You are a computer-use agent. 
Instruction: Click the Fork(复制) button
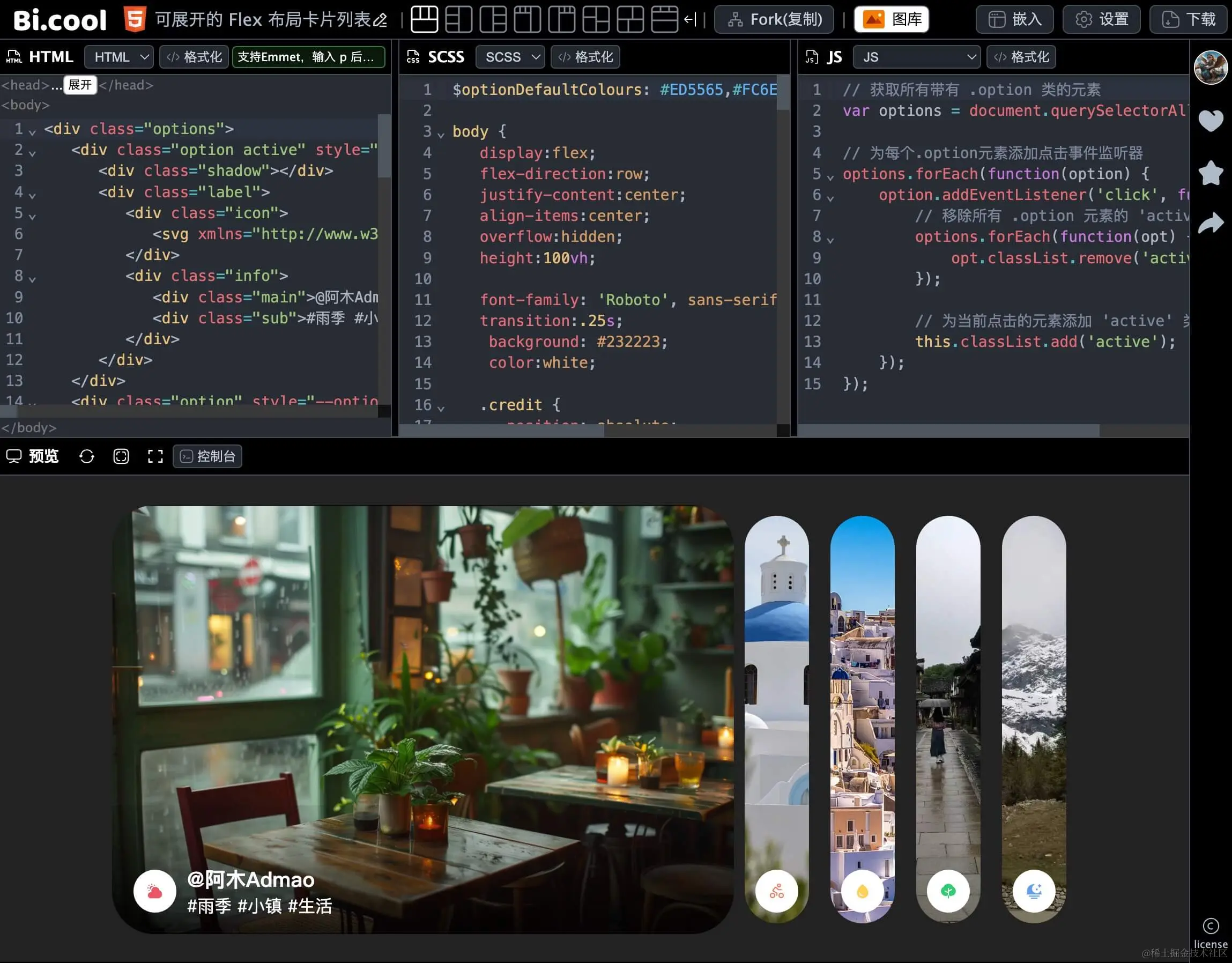[774, 19]
